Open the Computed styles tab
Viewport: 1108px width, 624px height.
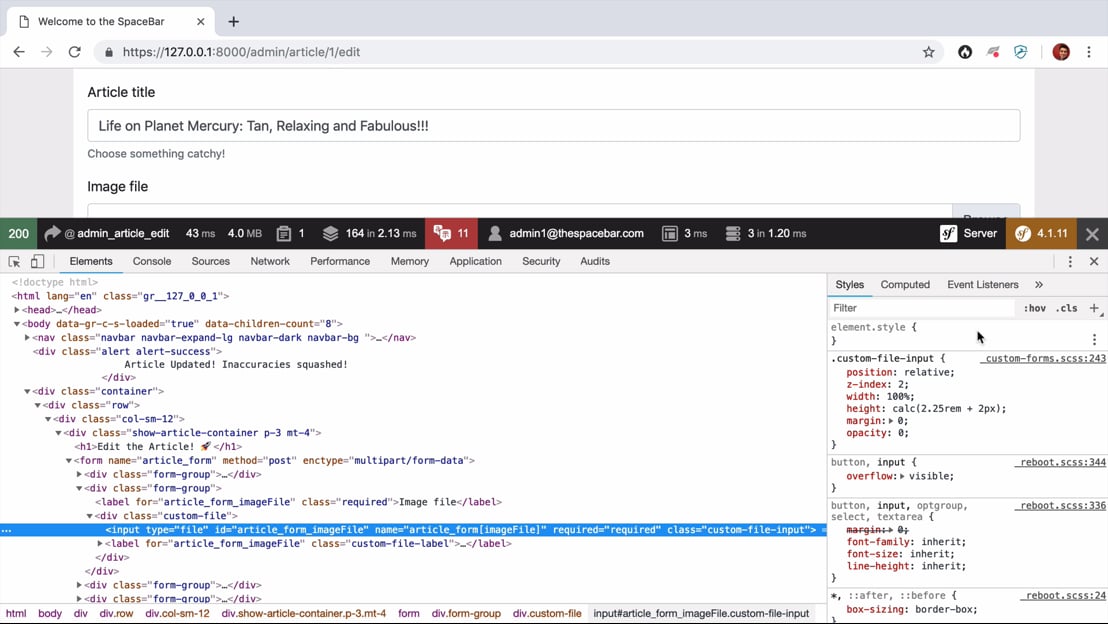point(905,285)
